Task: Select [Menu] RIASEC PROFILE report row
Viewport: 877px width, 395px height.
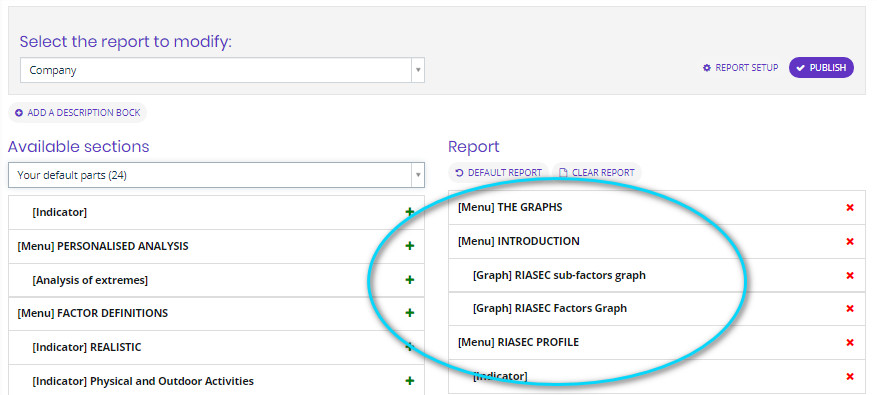Action: click(x=657, y=342)
